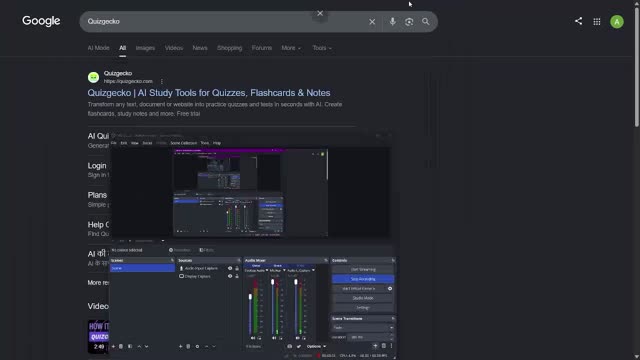
Task: Open the Quizgecko AI Study Tools link
Action: tap(209, 93)
